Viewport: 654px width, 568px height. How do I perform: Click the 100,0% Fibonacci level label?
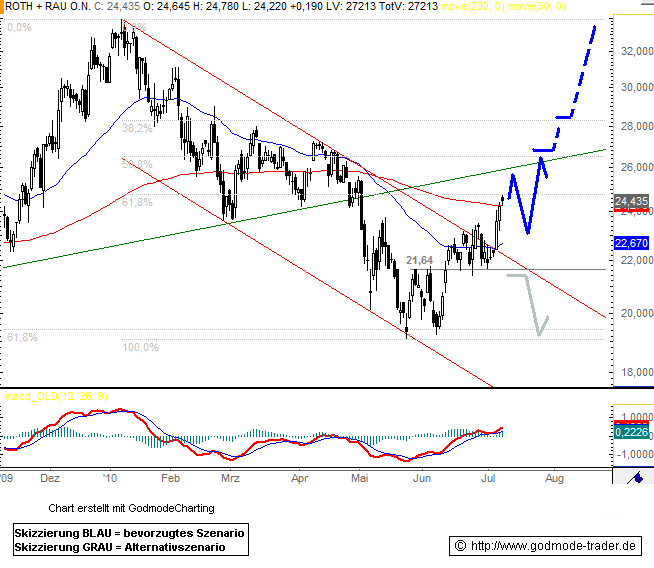pyautogui.click(x=140, y=347)
